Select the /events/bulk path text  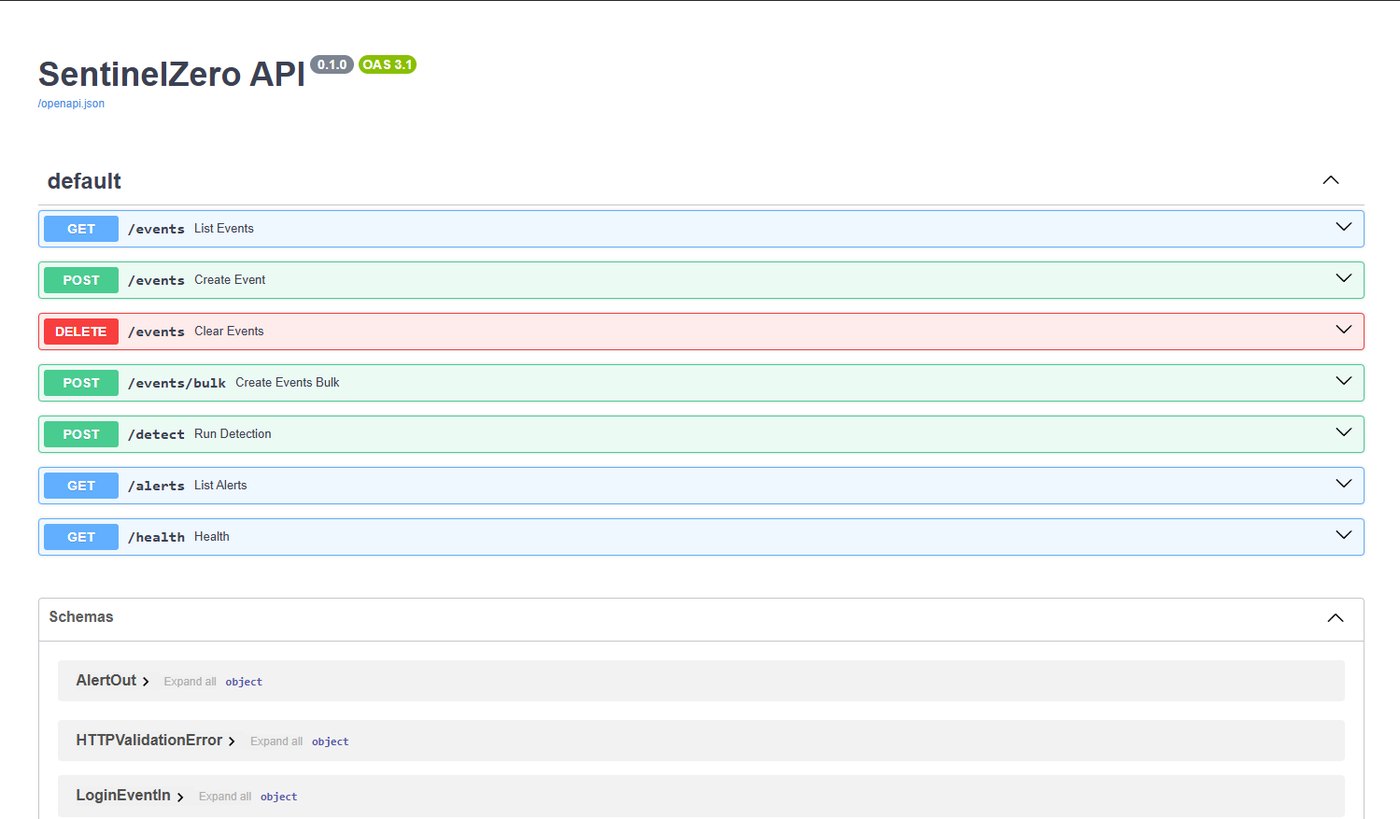pyautogui.click(x=177, y=383)
